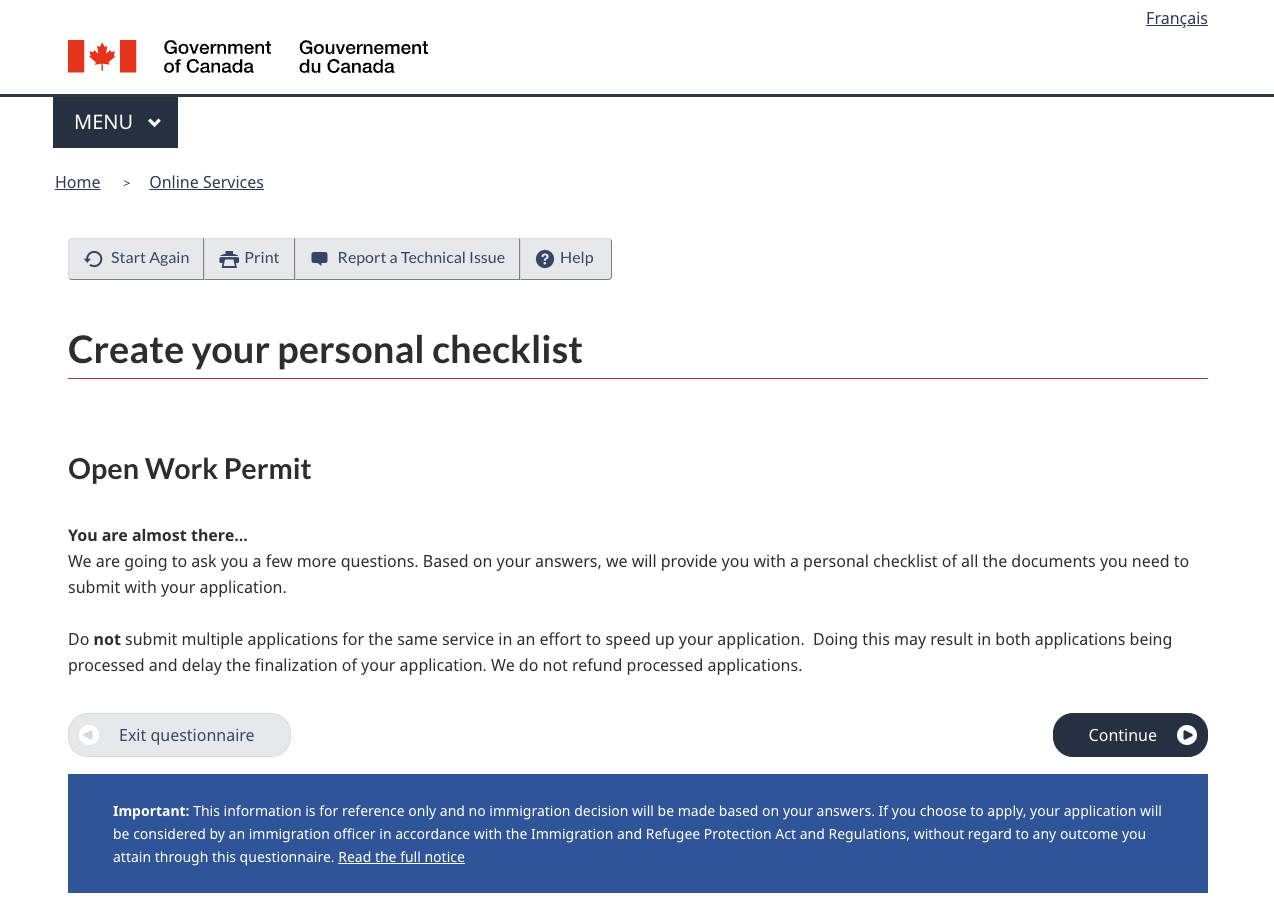The width and height of the screenshot is (1274, 912).
Task: Click the left arrow icon on Exit questionnaire
Action: 89,735
